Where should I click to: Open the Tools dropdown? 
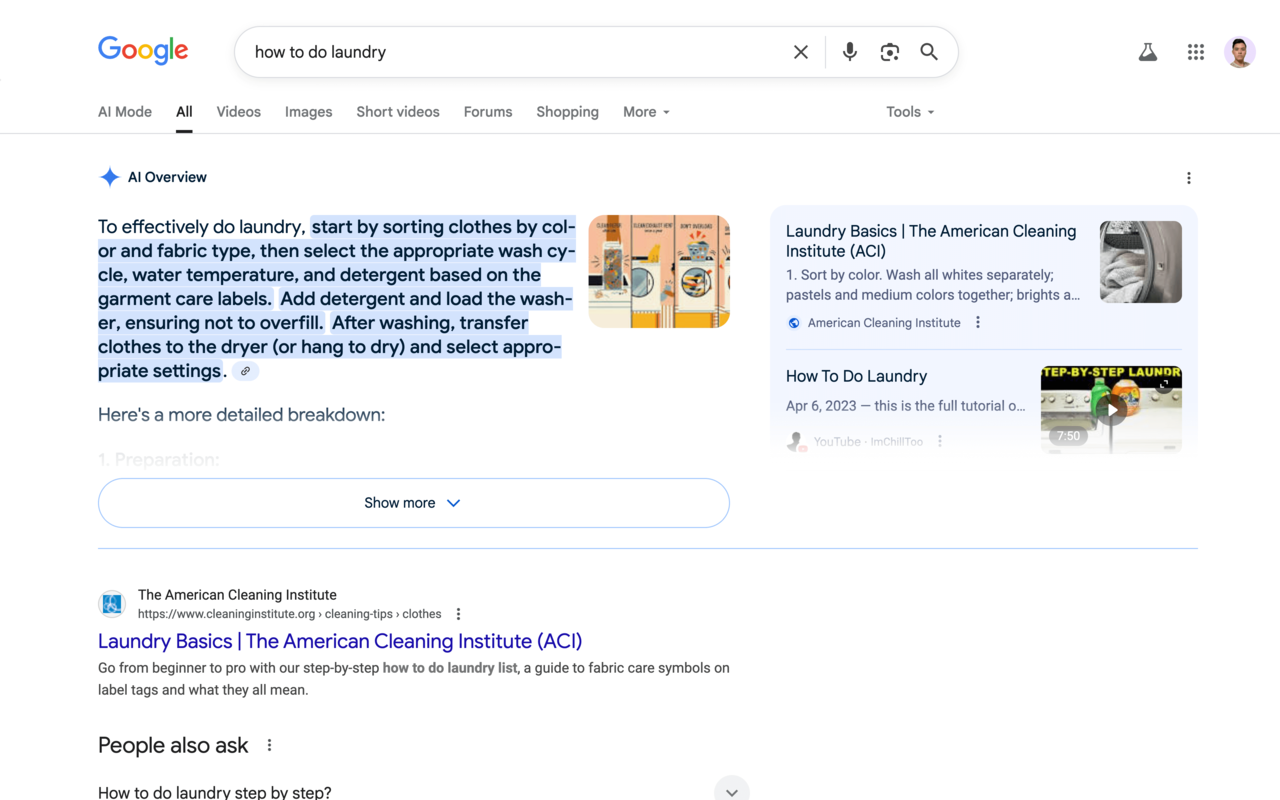point(908,111)
